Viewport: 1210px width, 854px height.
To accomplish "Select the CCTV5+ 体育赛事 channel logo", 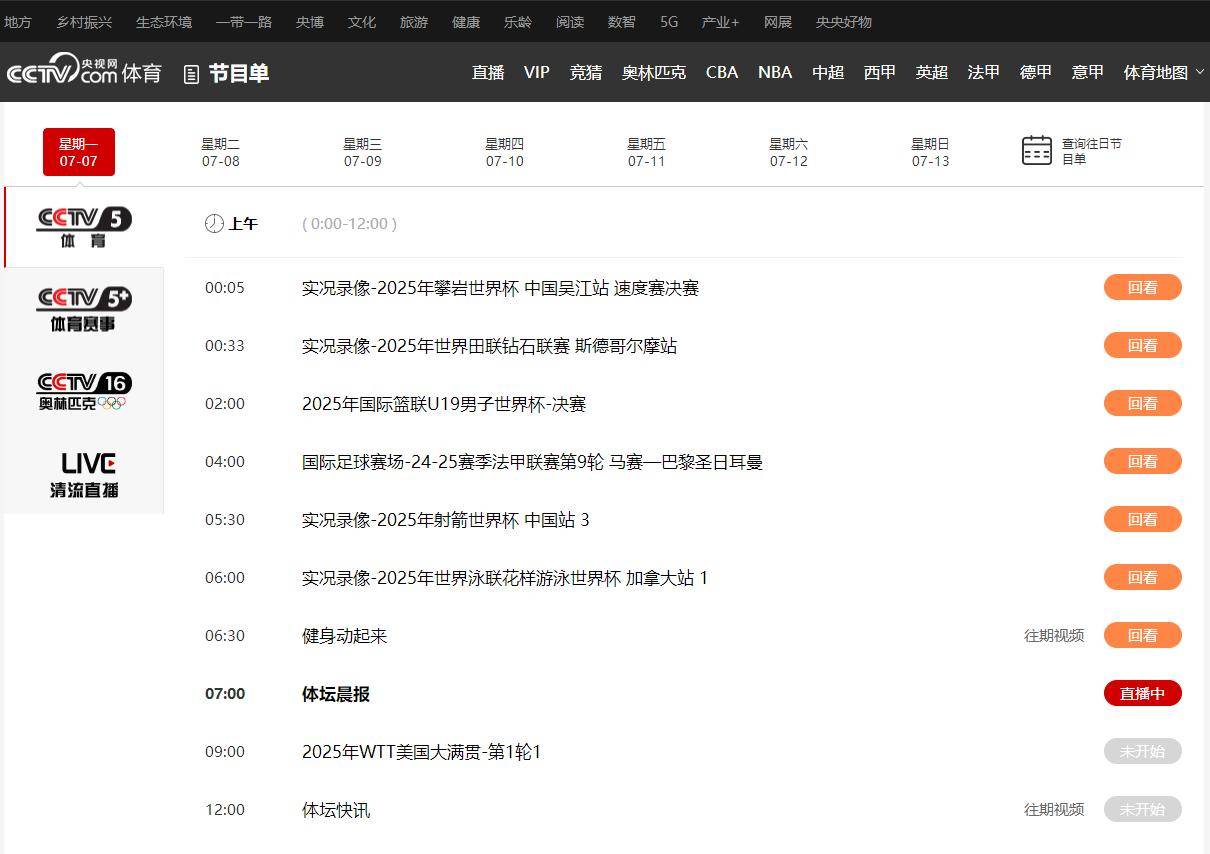I will pos(84,309).
